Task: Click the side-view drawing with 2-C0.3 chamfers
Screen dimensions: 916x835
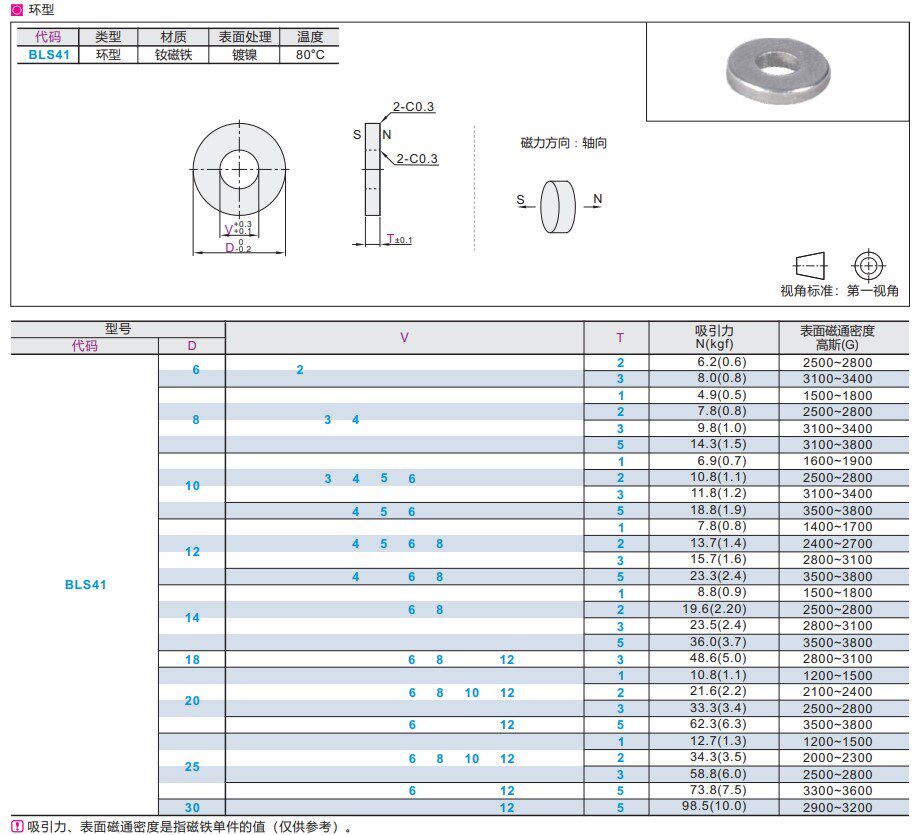Action: tap(374, 170)
